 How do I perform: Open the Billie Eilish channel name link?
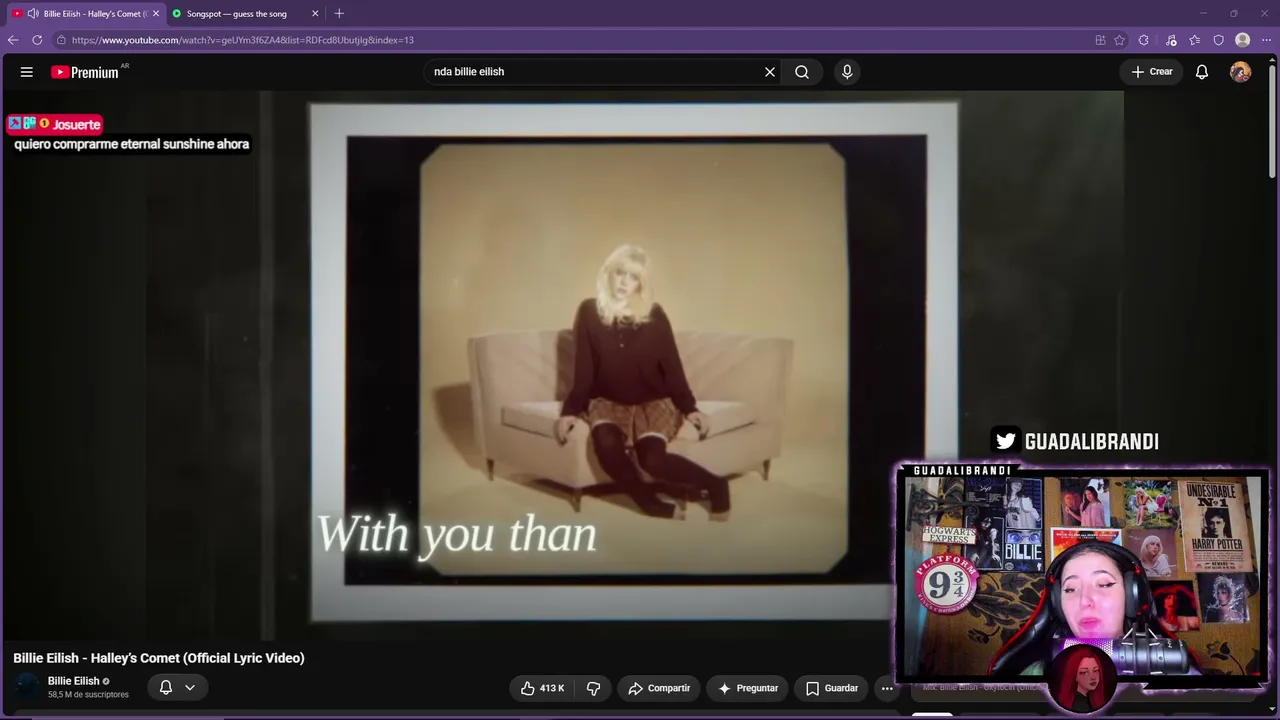[x=74, y=681]
